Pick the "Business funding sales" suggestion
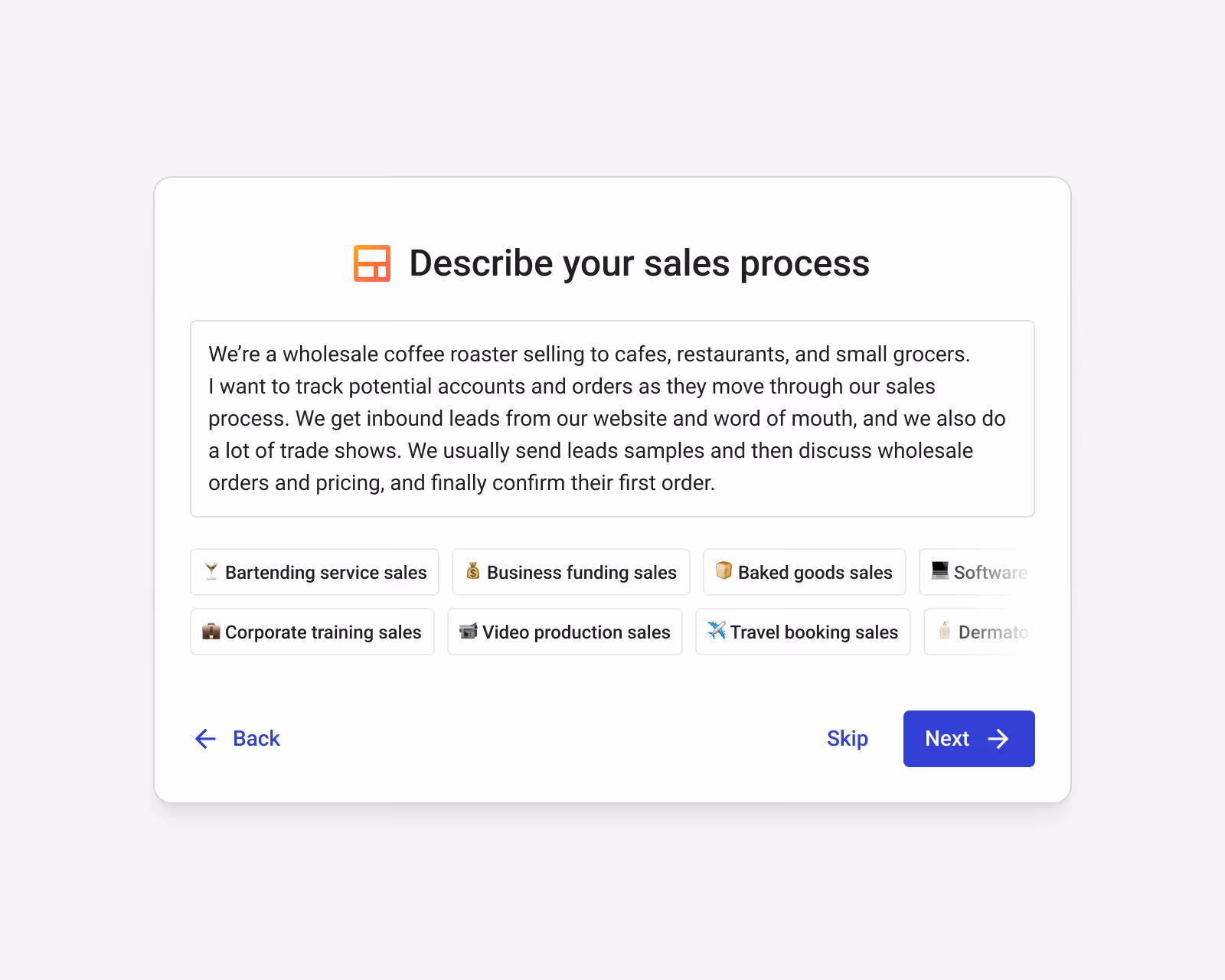Viewport: 1225px width, 980px height. [570, 572]
